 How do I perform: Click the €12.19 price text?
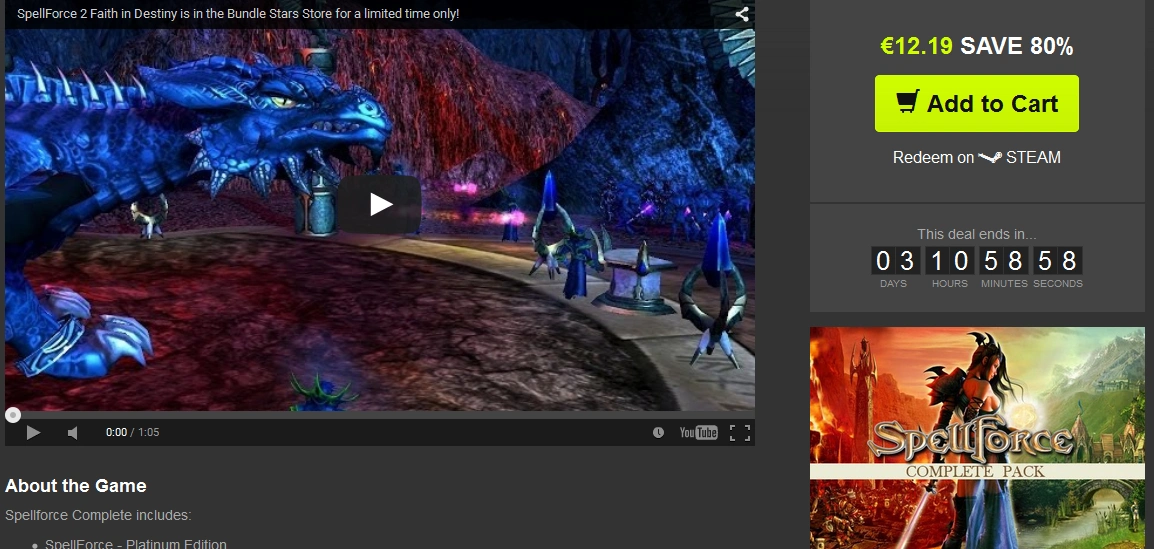pyautogui.click(x=916, y=46)
